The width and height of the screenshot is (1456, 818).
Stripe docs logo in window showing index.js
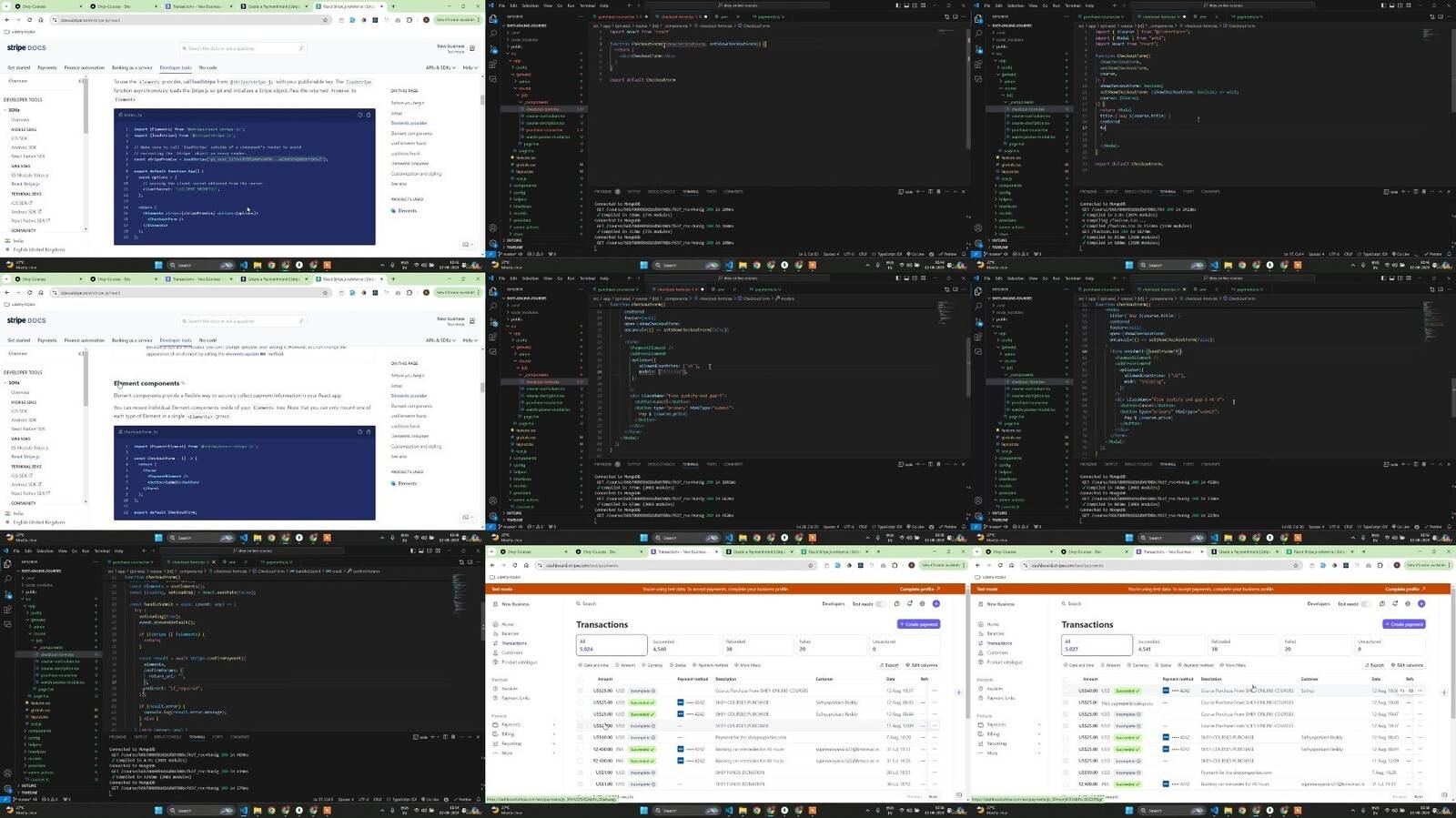pos(26,47)
